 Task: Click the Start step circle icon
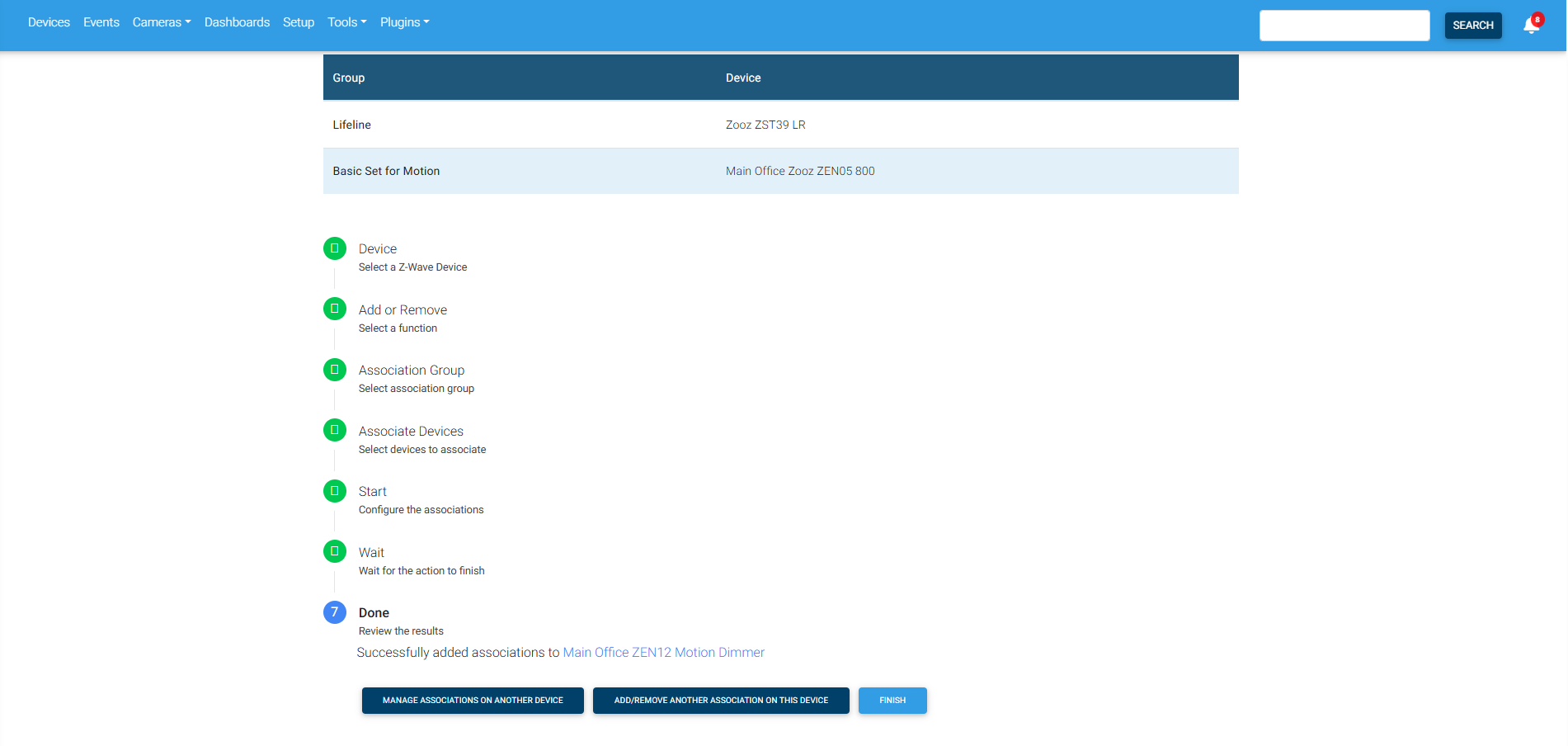coord(335,491)
